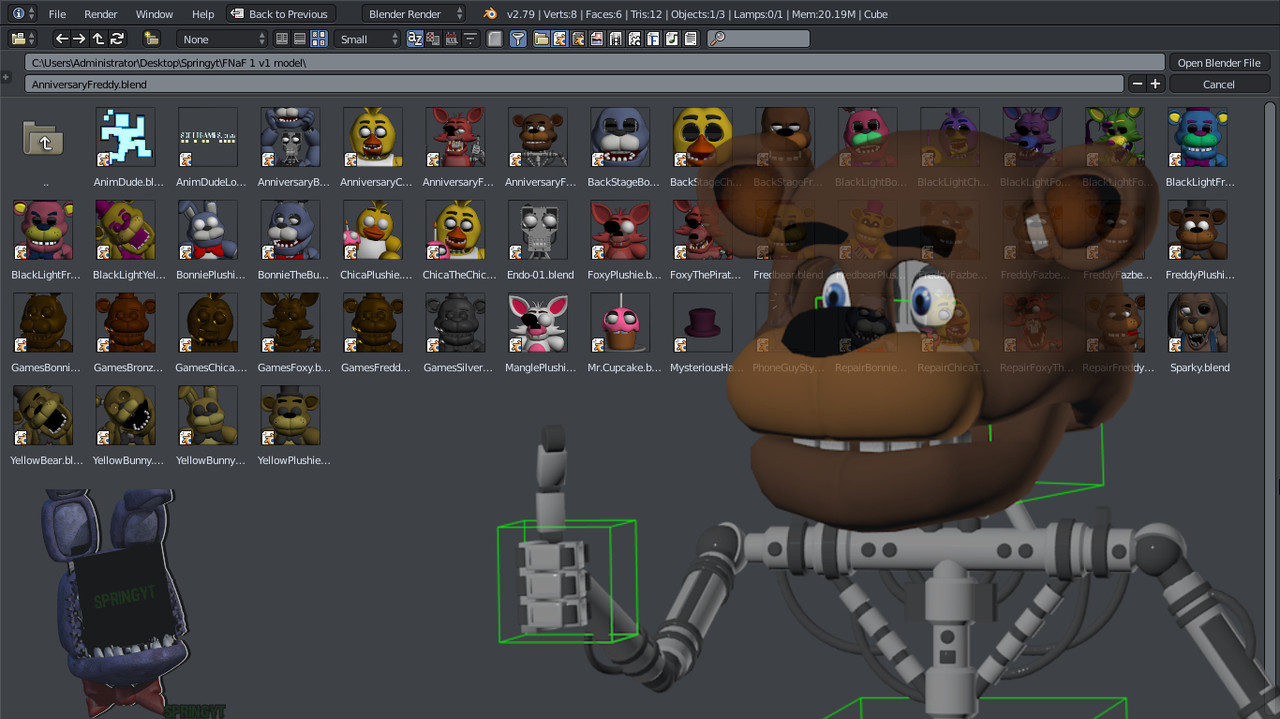
Task: Select the ManglePlushi... thumbnail
Action: (x=537, y=323)
